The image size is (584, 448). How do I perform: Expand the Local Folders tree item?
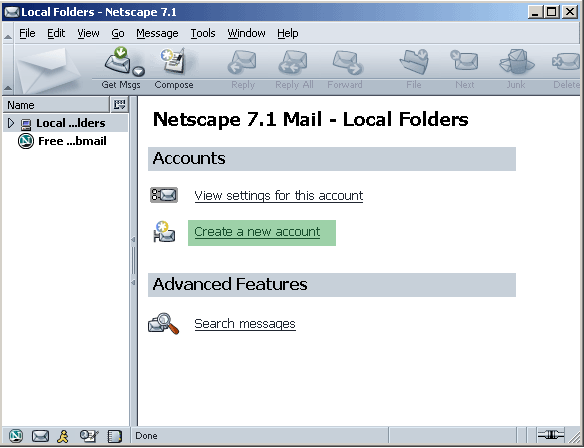tap(11, 123)
